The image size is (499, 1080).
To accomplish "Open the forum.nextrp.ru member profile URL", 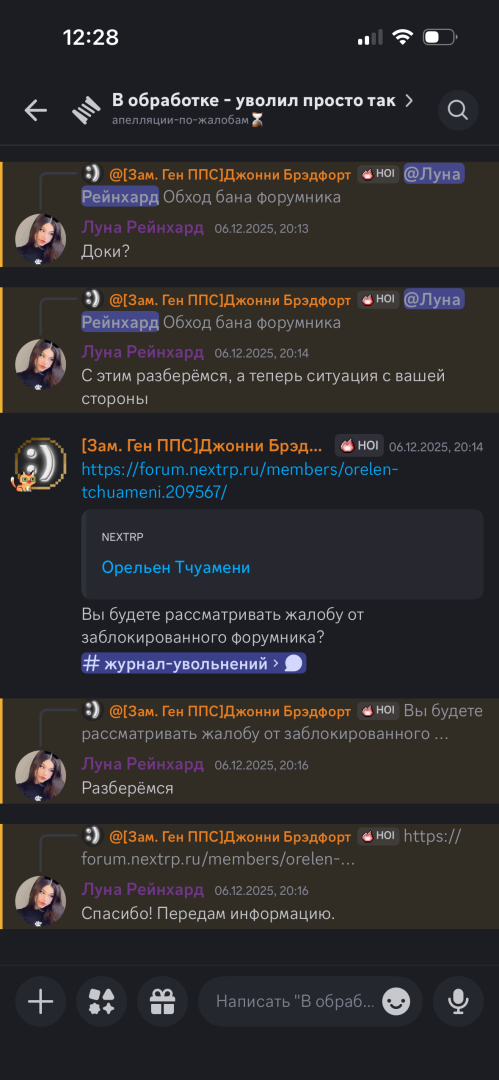I will [x=240, y=481].
